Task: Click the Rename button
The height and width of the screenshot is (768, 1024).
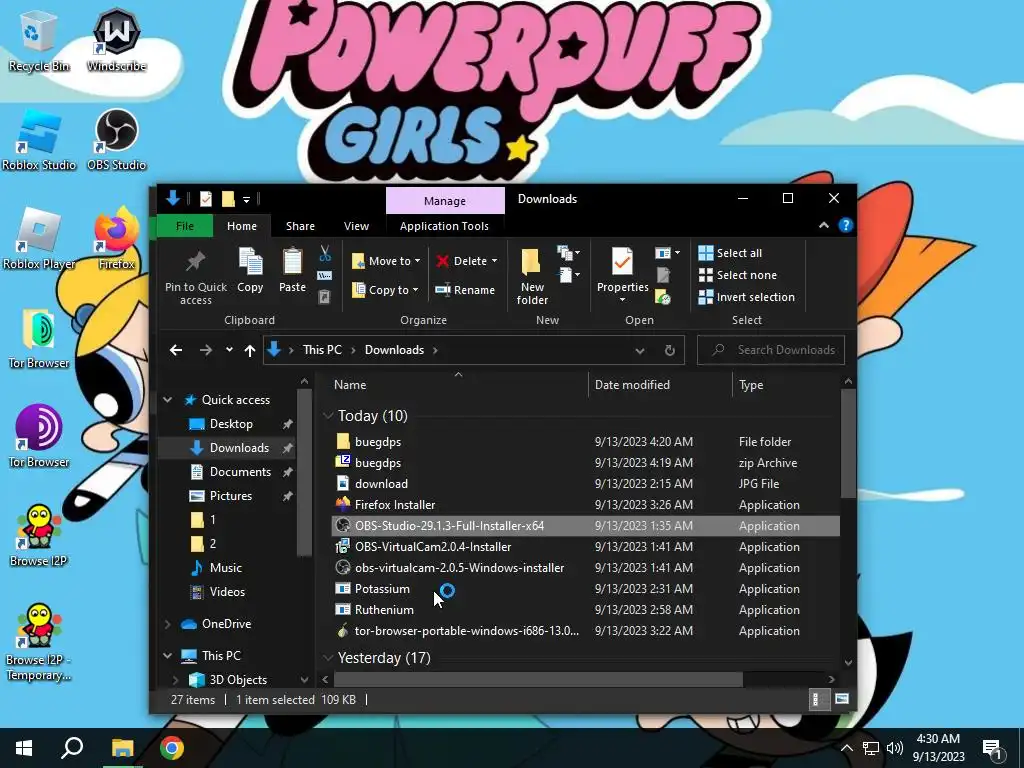Action: 465,290
